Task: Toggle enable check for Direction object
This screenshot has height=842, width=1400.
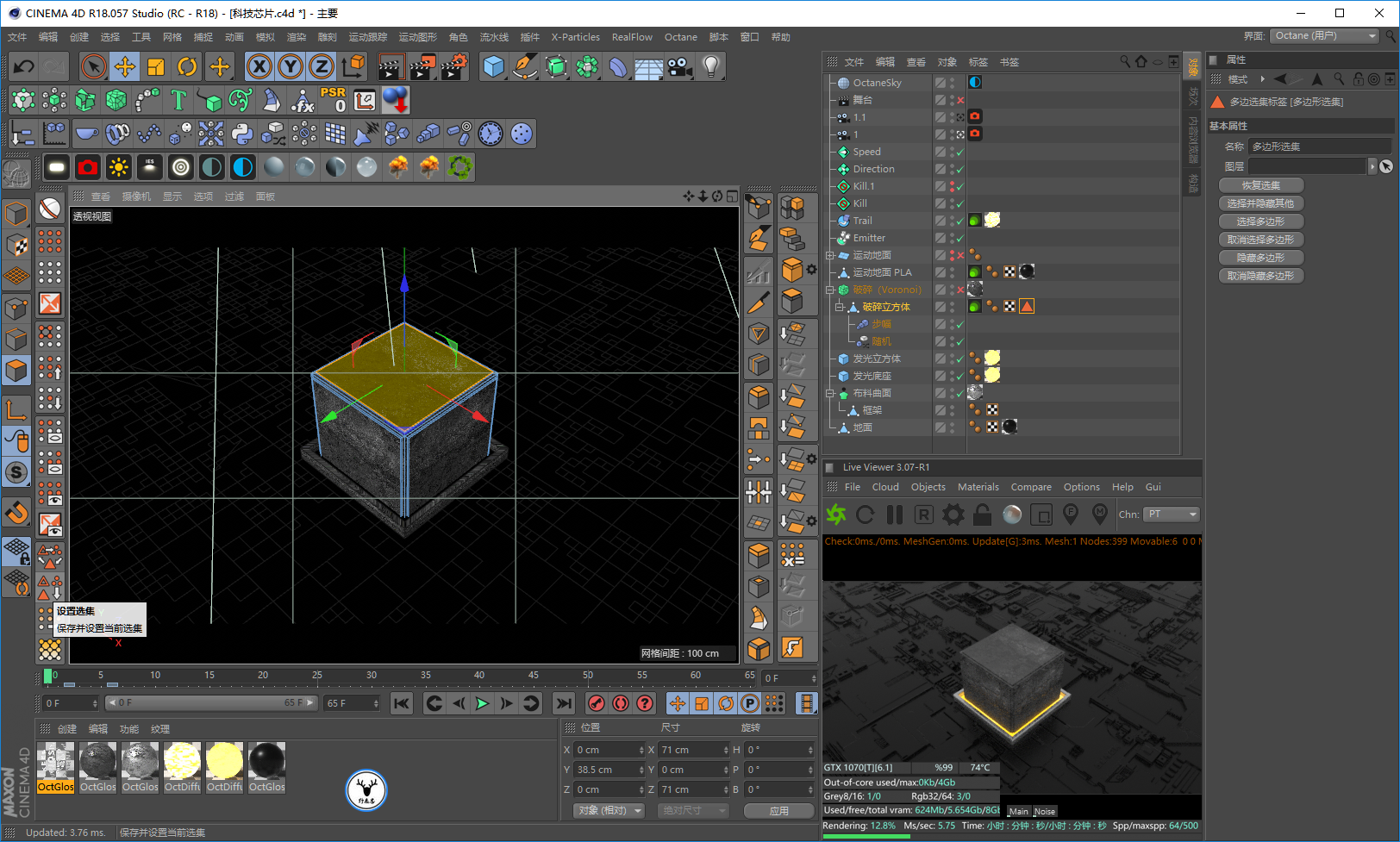Action: point(959,169)
